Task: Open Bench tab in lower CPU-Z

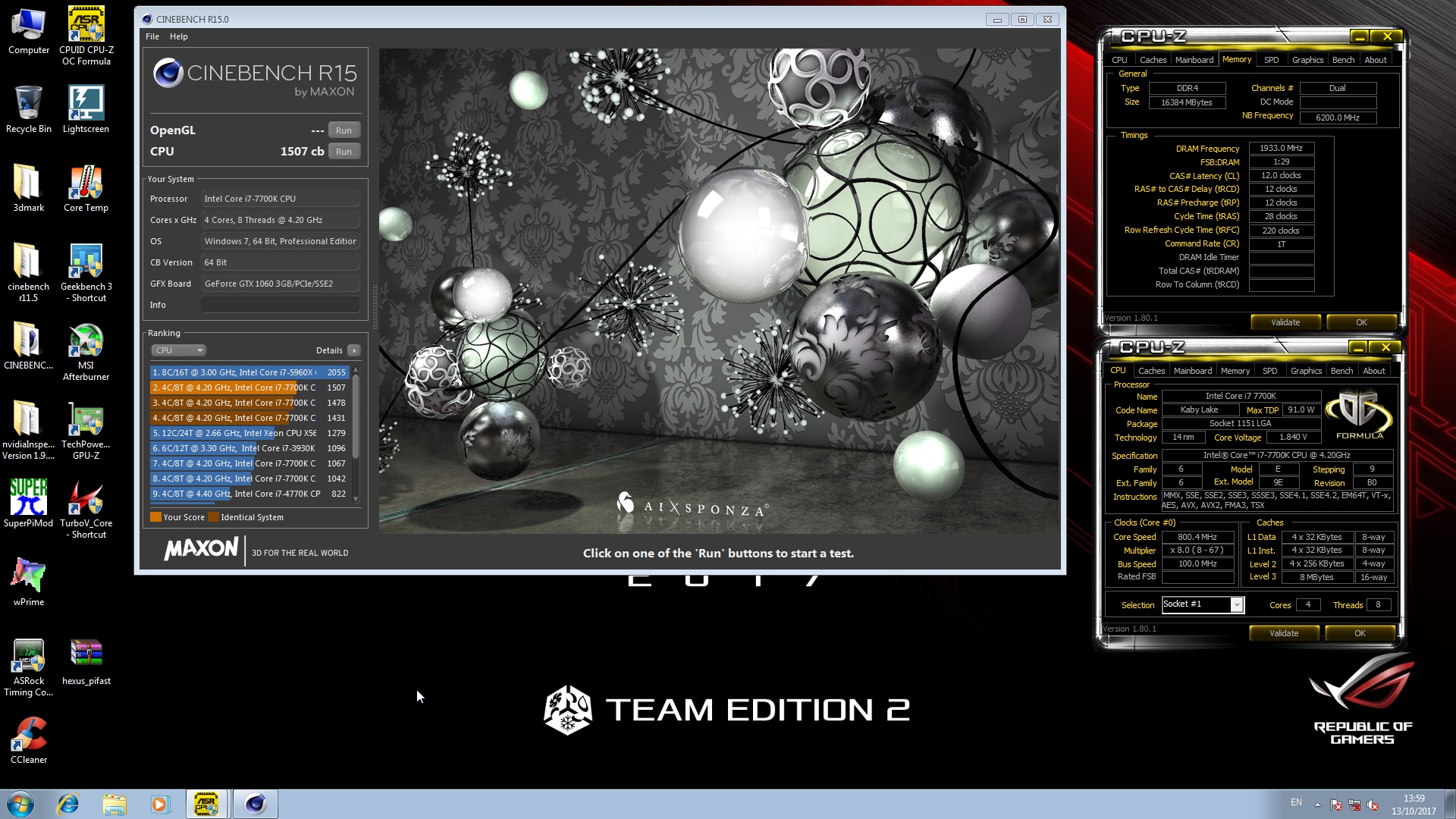Action: [1341, 371]
